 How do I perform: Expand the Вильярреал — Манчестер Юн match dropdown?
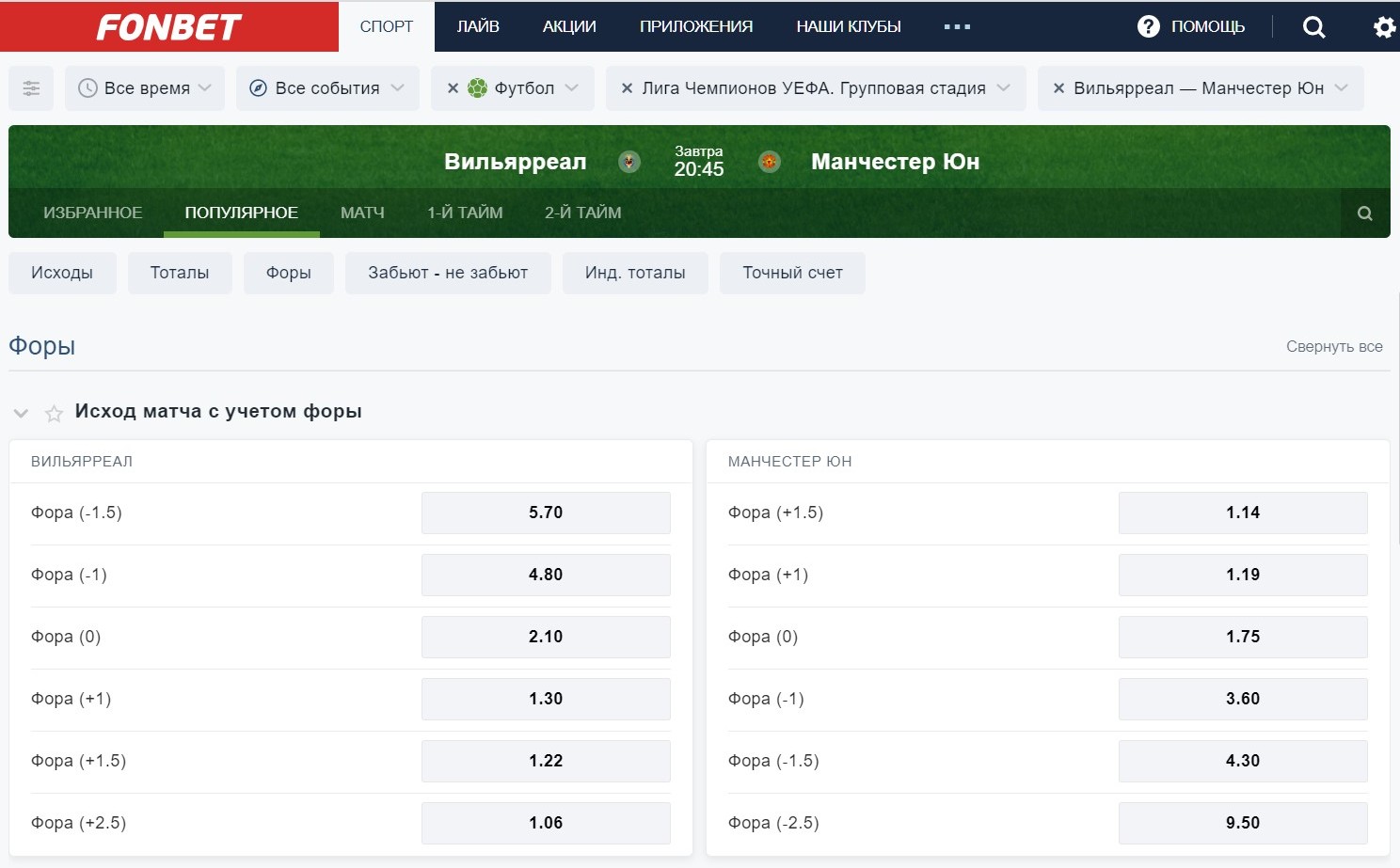[x=1341, y=88]
